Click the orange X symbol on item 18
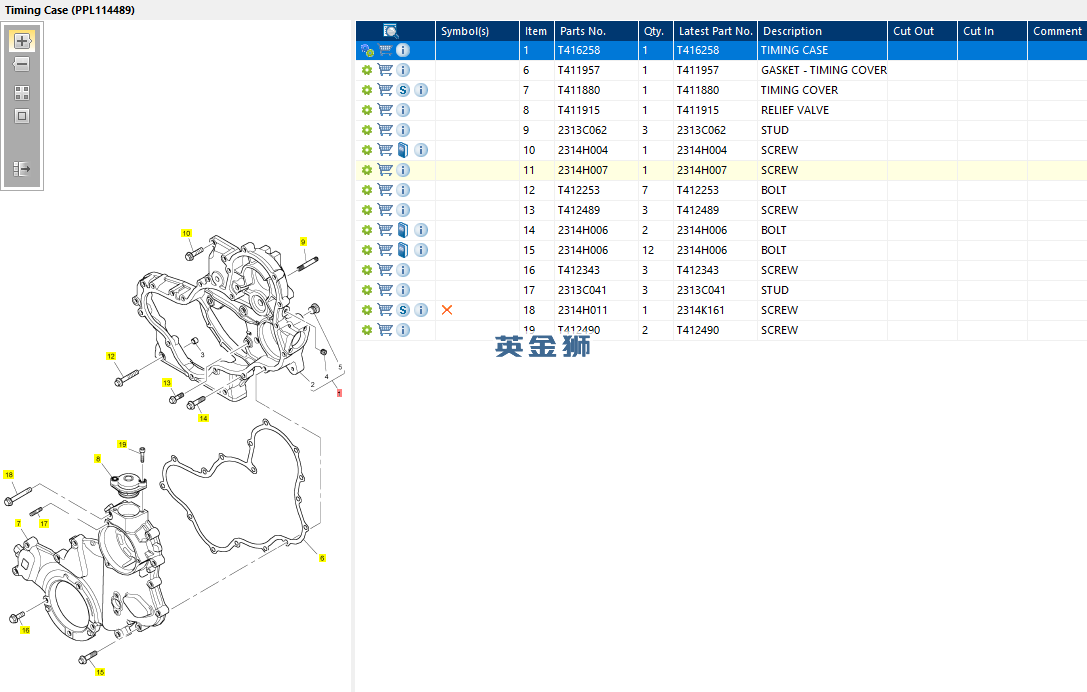The height and width of the screenshot is (692, 1087). click(x=447, y=310)
